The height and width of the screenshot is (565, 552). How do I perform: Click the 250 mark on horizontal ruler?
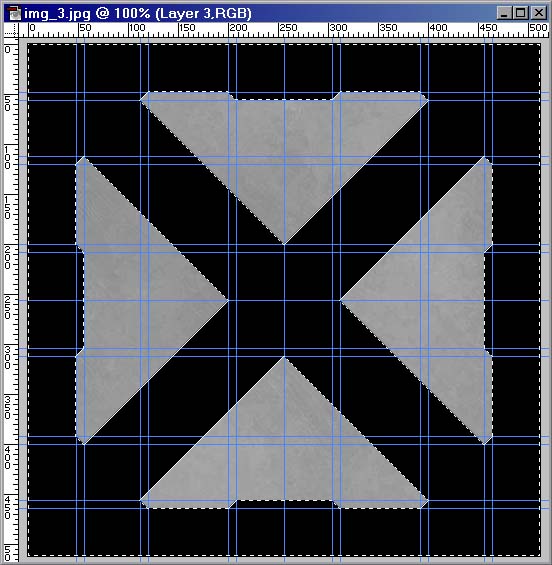288,28
